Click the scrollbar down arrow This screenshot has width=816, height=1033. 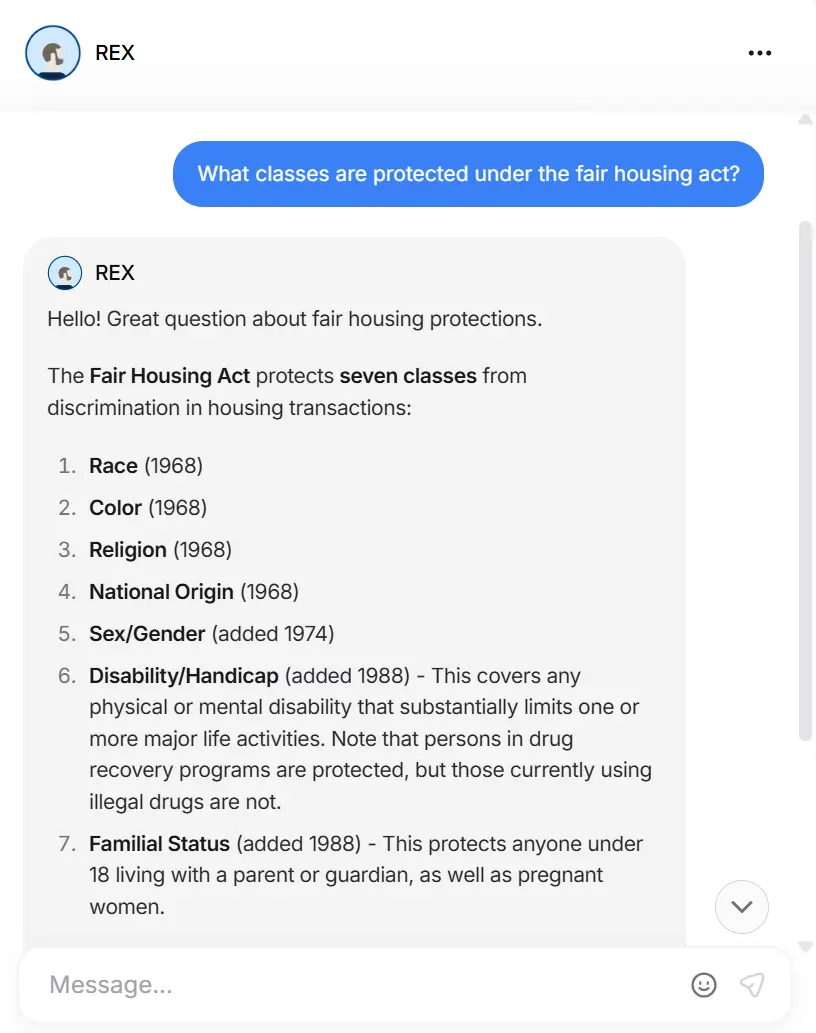click(805, 947)
